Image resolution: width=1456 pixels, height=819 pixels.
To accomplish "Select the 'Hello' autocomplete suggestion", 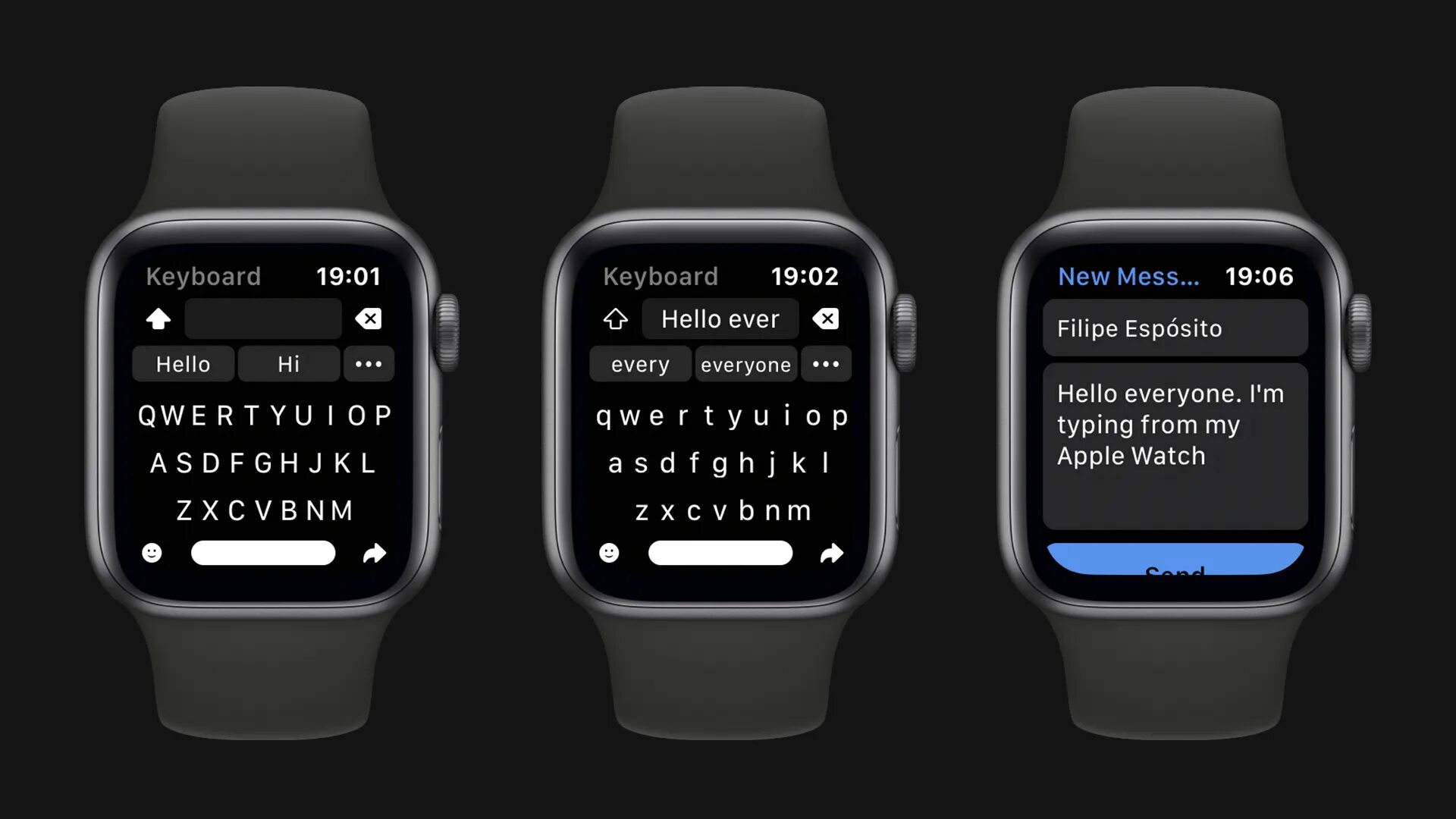I will click(183, 363).
